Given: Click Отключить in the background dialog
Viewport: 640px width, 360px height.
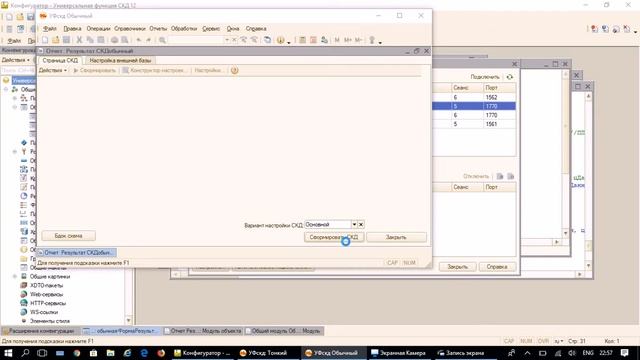Looking at the screenshot, I should click(476, 176).
